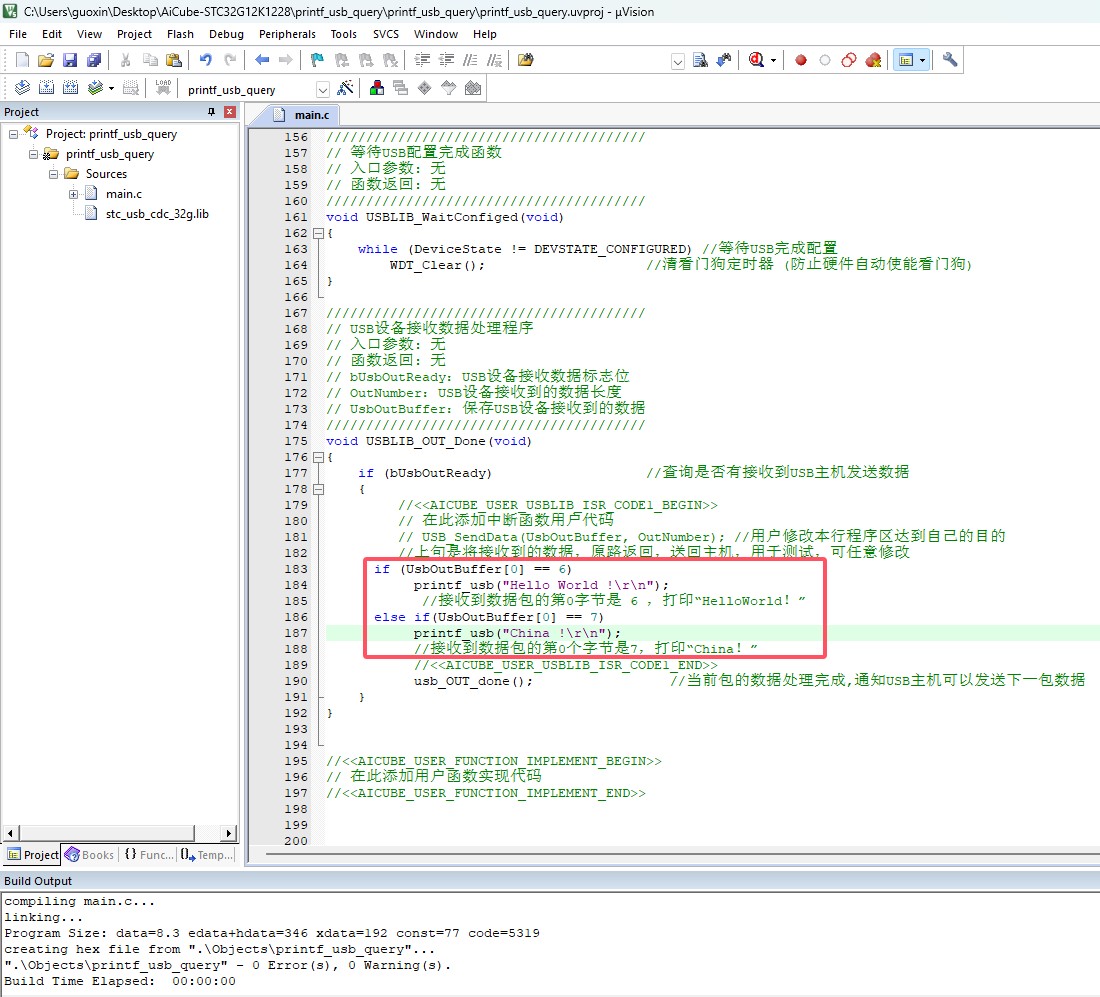Open the window view dropdown arrow
The width and height of the screenshot is (1100, 997).
coord(923,61)
